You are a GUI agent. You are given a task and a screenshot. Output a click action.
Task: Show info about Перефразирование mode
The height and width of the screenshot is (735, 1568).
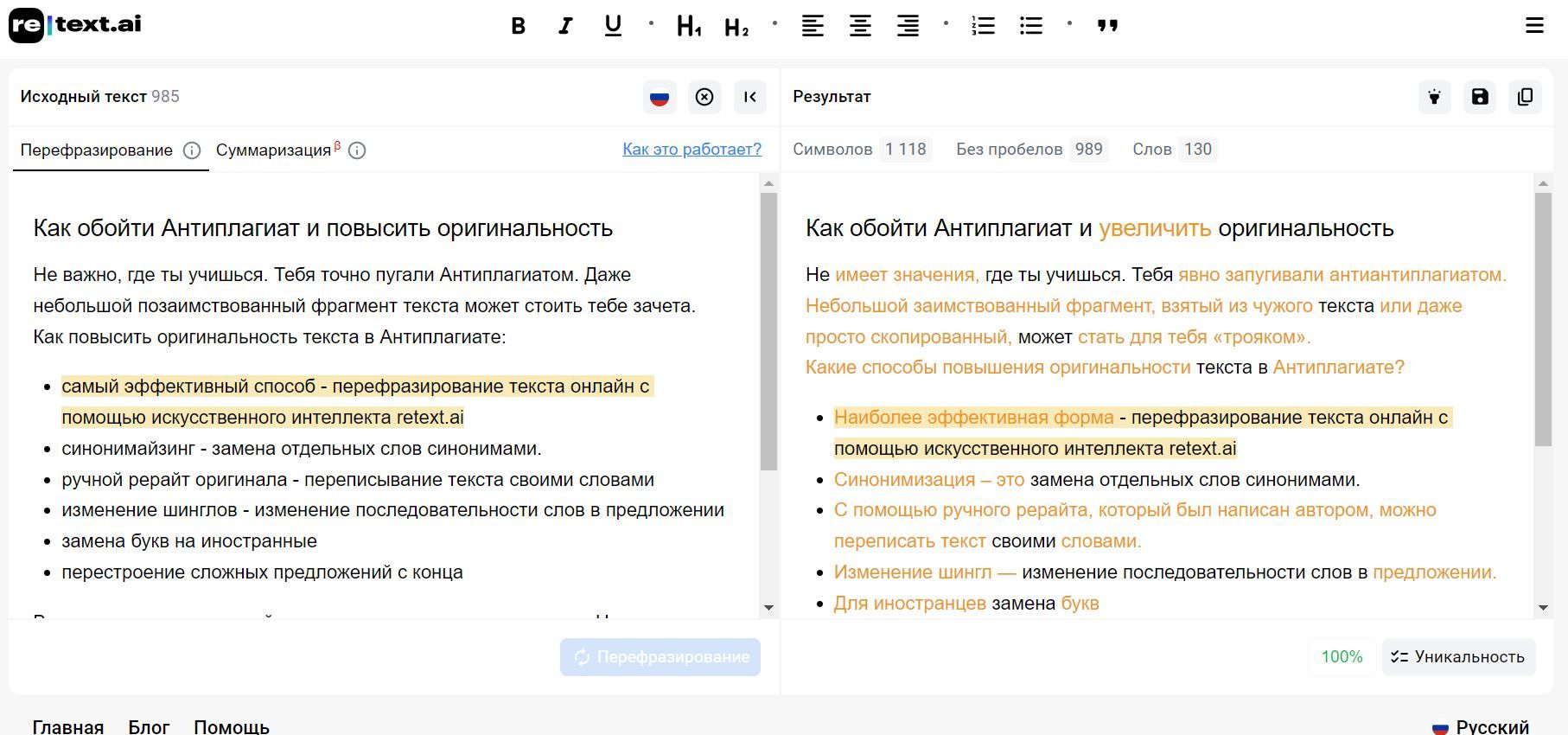[x=192, y=150]
